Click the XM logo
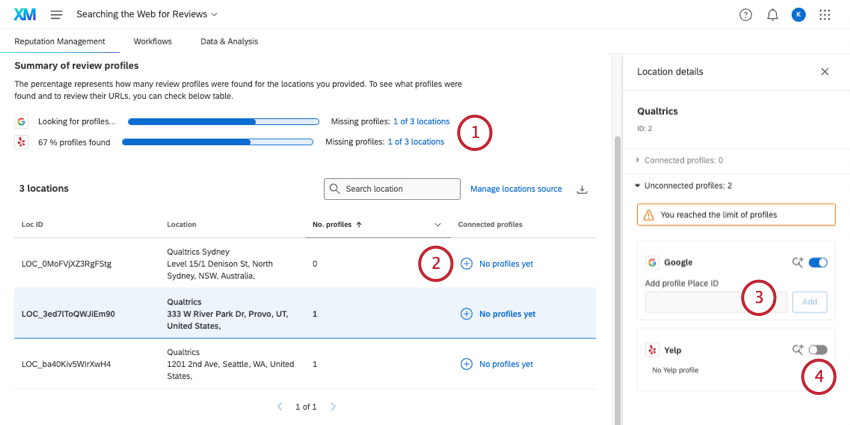Screen dimensions: 850x425 [x=24, y=15]
